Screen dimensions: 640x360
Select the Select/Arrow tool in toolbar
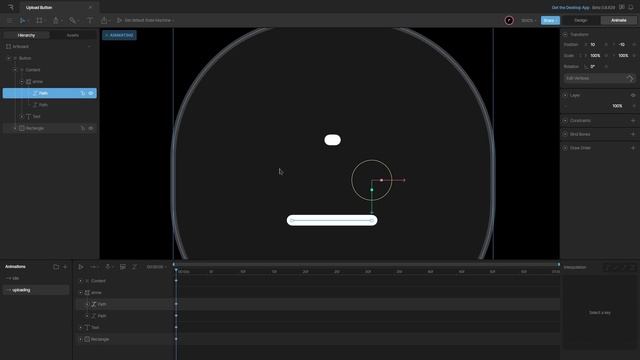22,20
